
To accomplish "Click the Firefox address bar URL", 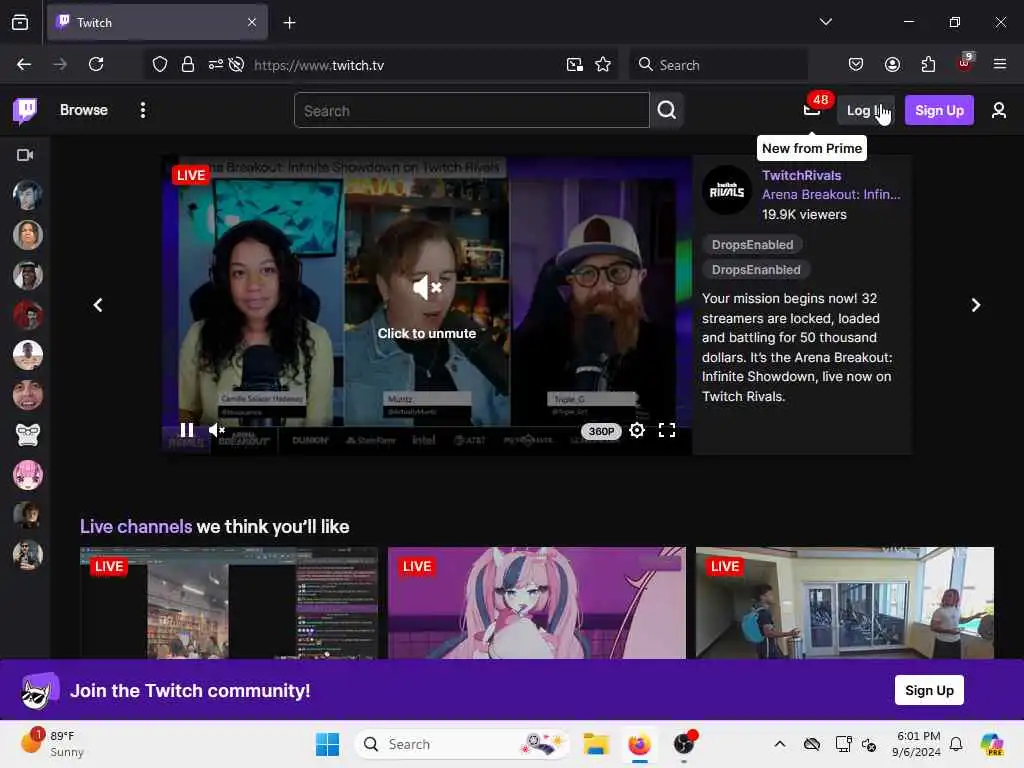I will (319, 65).
